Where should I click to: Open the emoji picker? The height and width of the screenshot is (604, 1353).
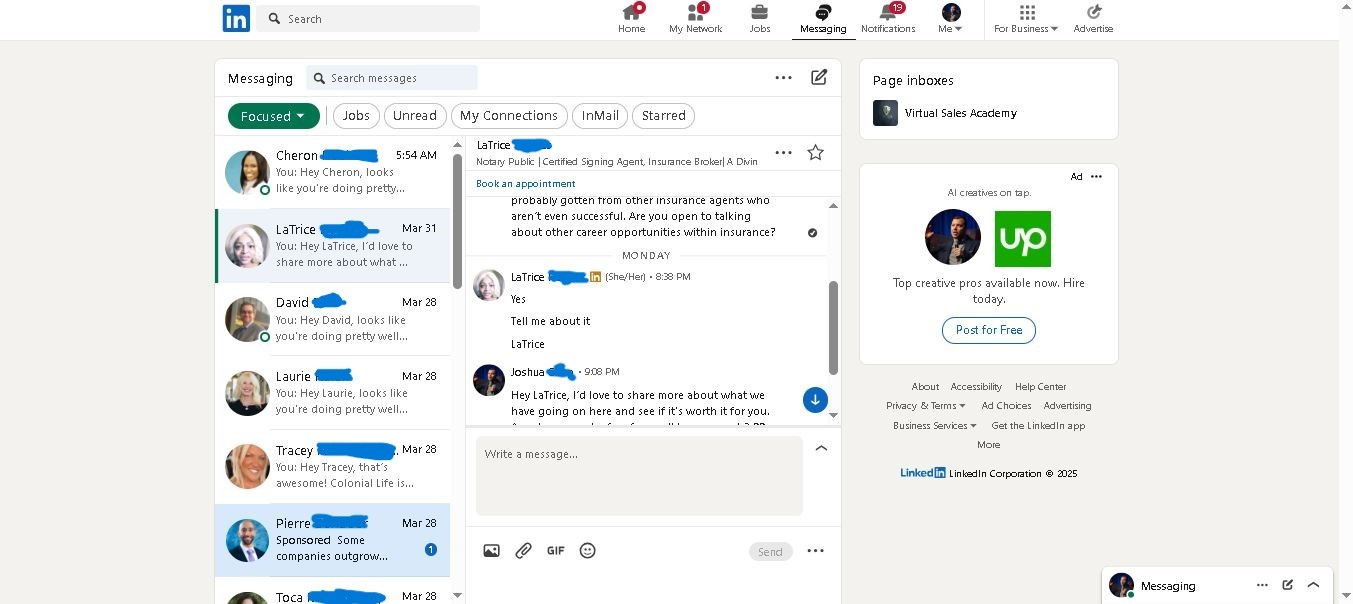tap(588, 551)
